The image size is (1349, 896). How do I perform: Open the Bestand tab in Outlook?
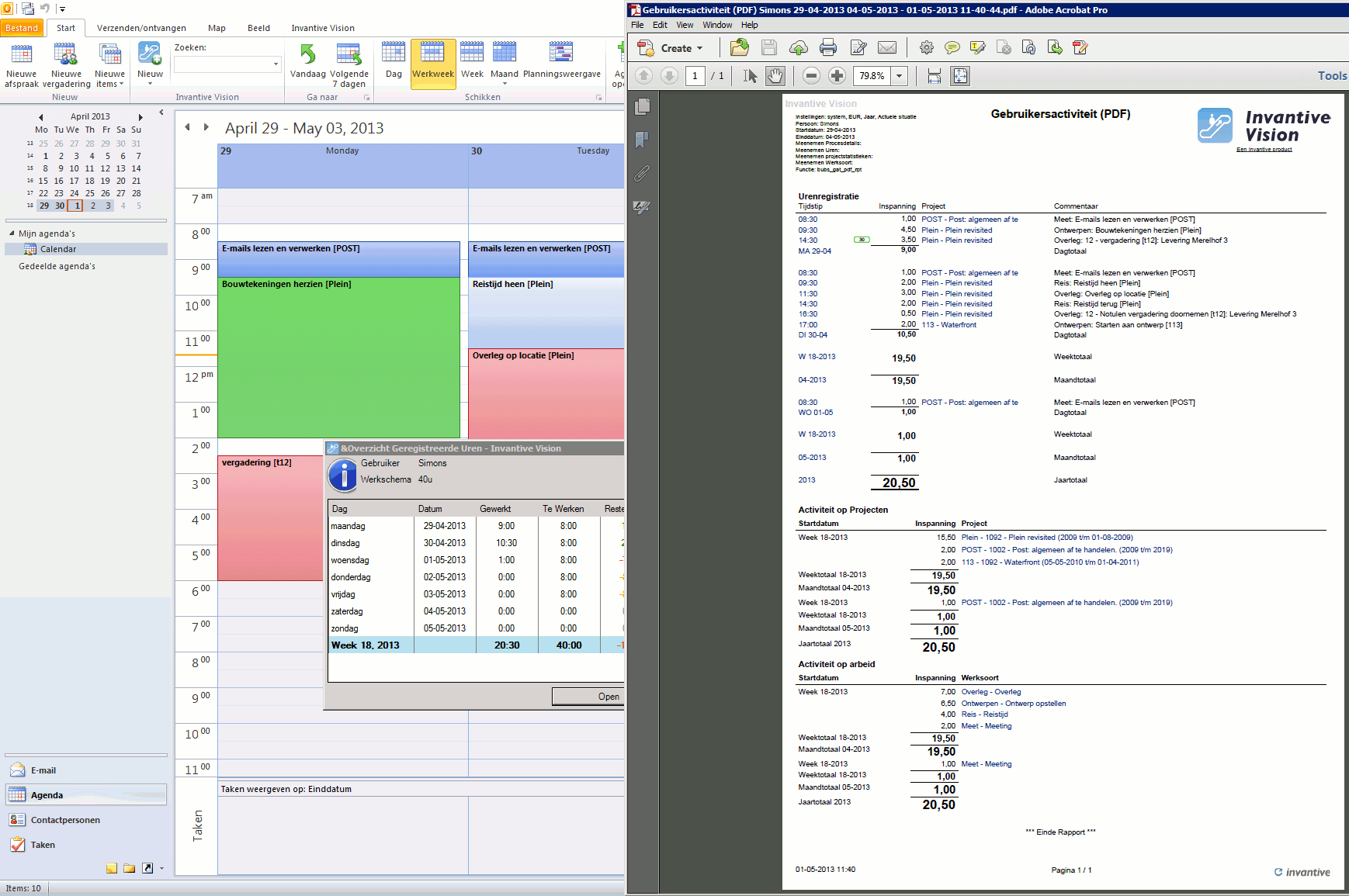(22, 28)
